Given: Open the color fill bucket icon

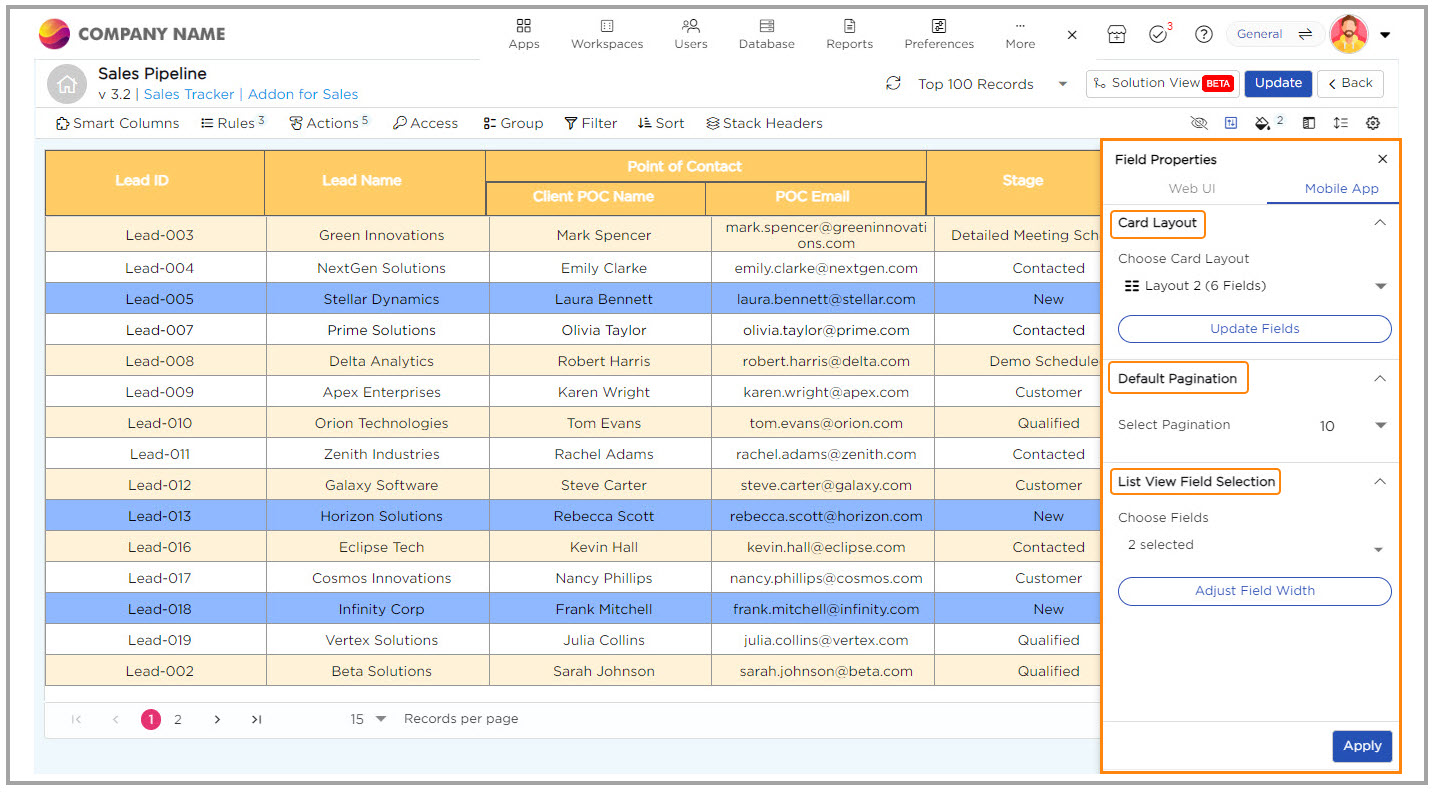Looking at the screenshot, I should (1262, 123).
